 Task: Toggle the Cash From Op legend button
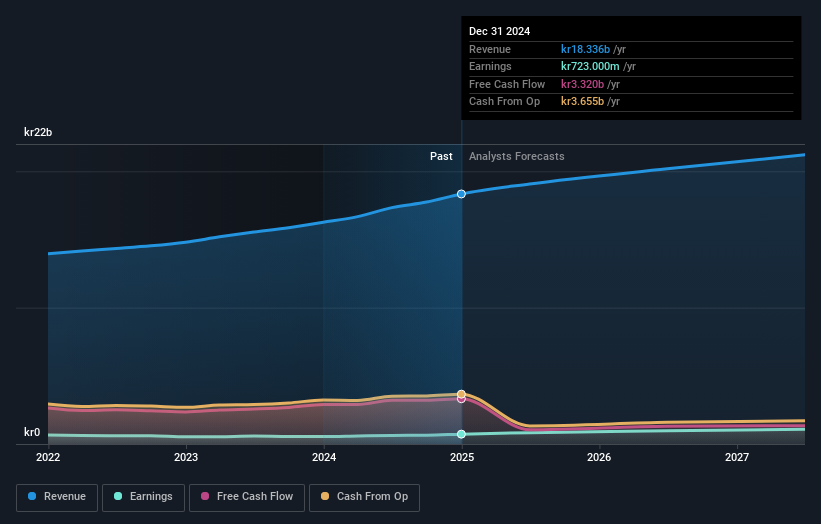364,497
